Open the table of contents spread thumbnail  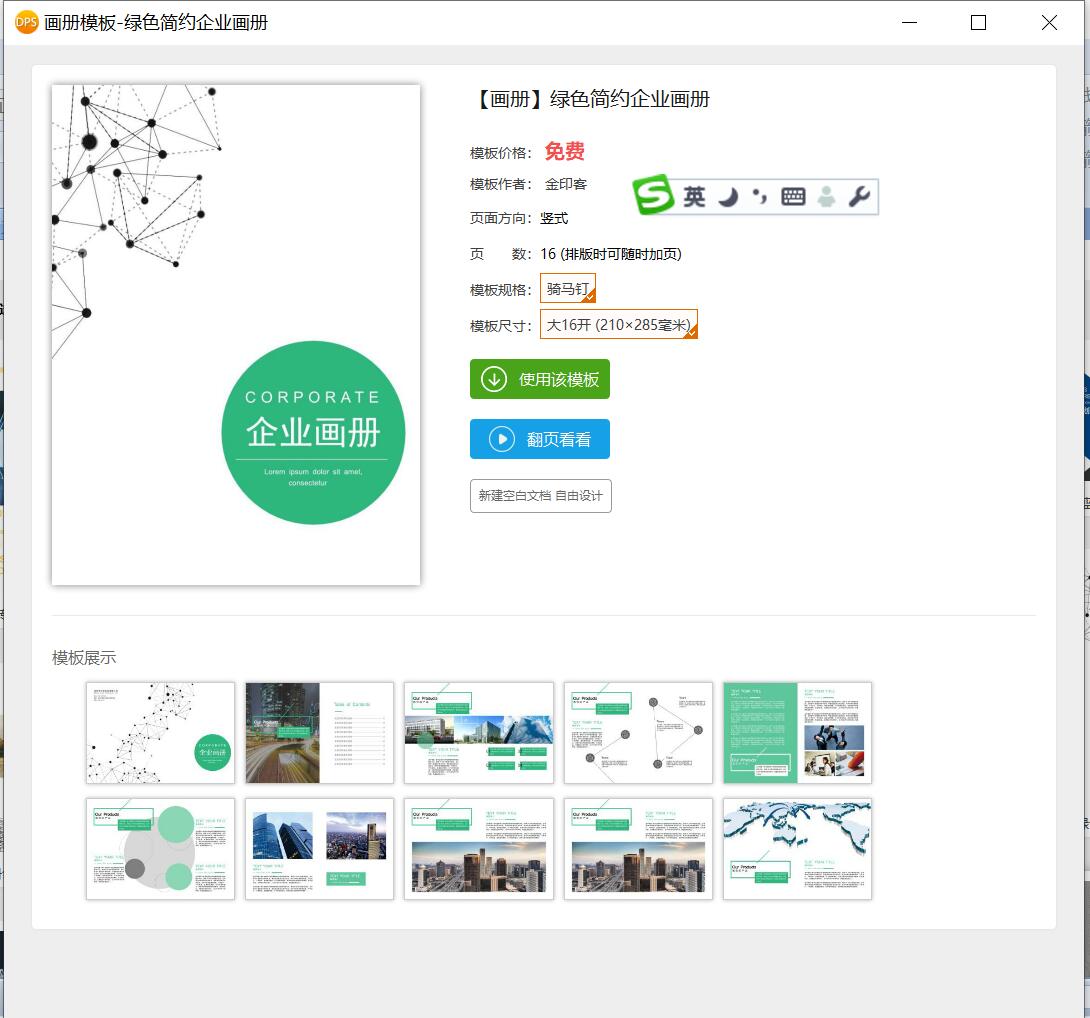point(320,733)
